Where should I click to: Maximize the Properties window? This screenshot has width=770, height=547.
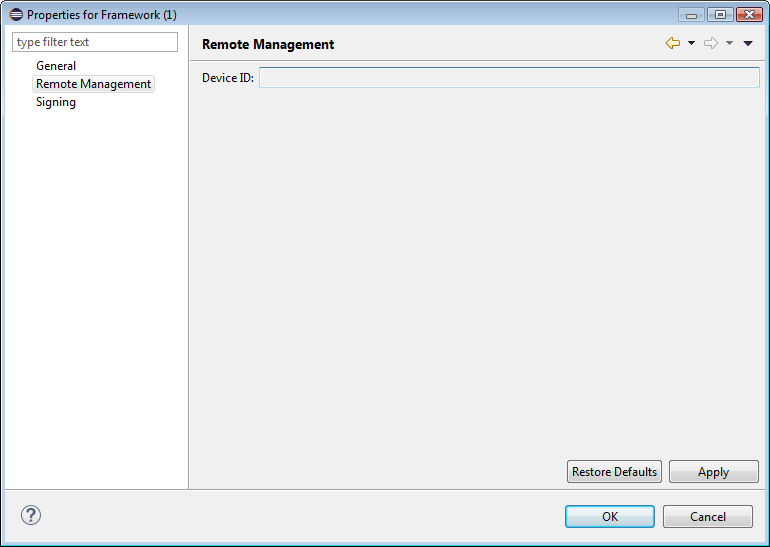pyautogui.click(x=719, y=14)
